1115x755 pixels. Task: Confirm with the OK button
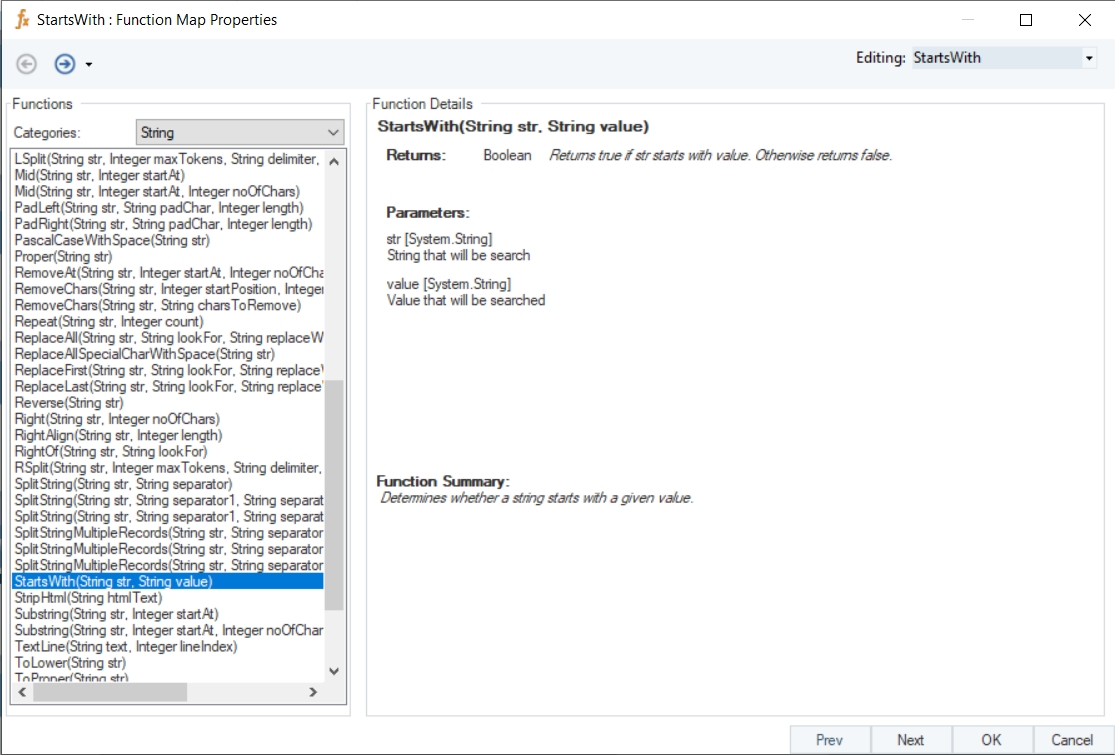point(991,740)
